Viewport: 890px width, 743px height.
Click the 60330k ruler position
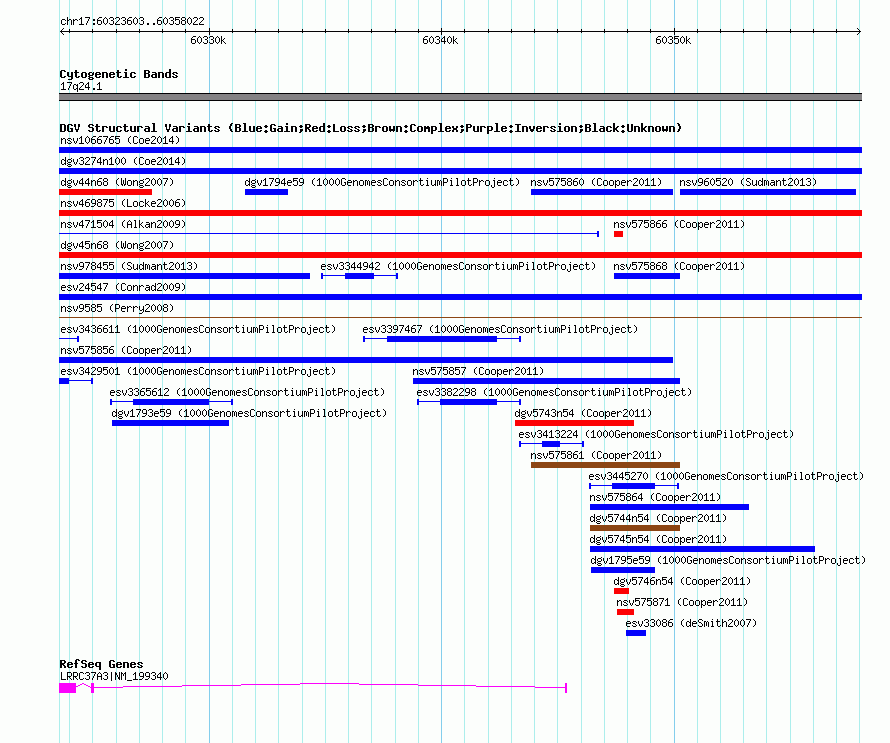(x=208, y=40)
